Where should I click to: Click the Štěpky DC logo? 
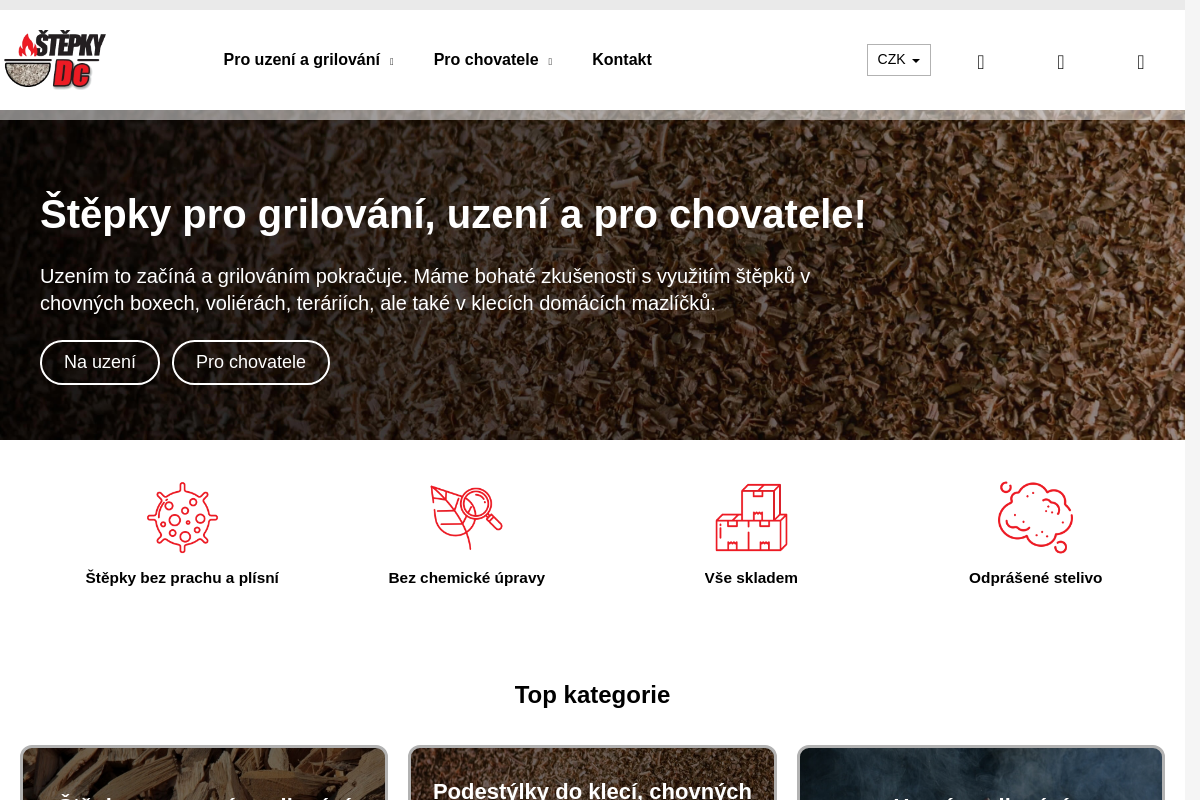tap(55, 60)
